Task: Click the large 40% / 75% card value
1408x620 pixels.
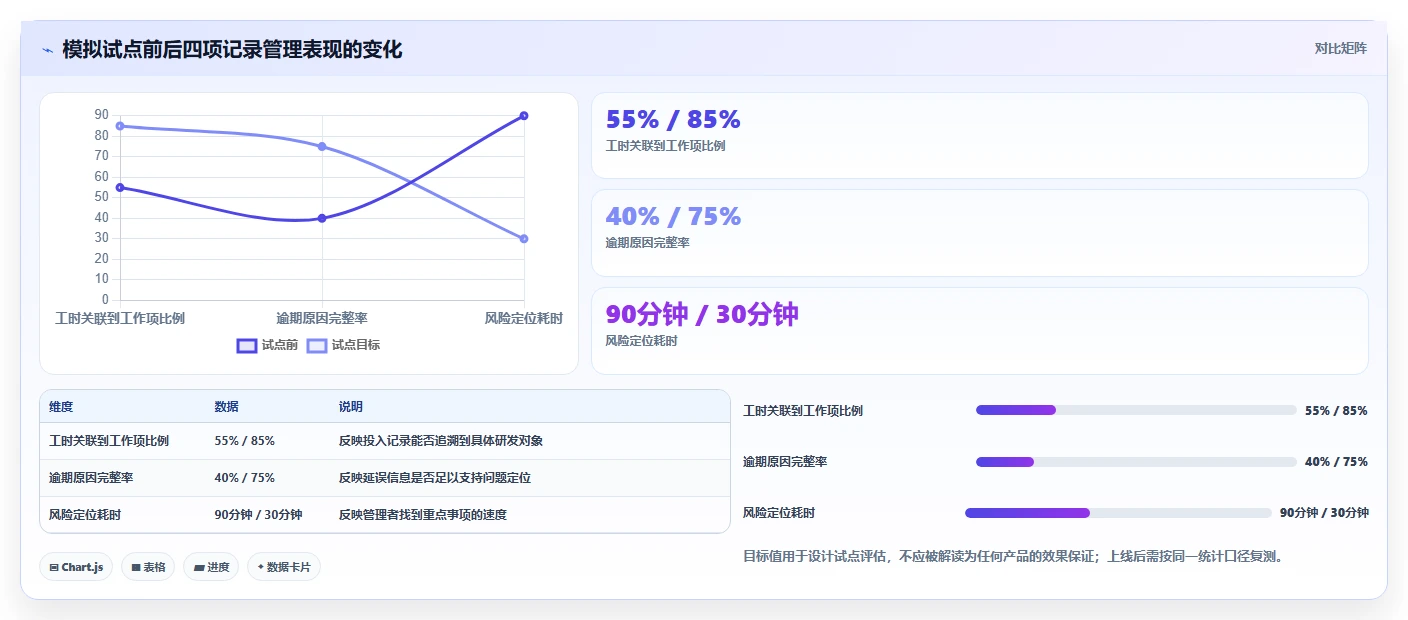Action: coord(673,216)
